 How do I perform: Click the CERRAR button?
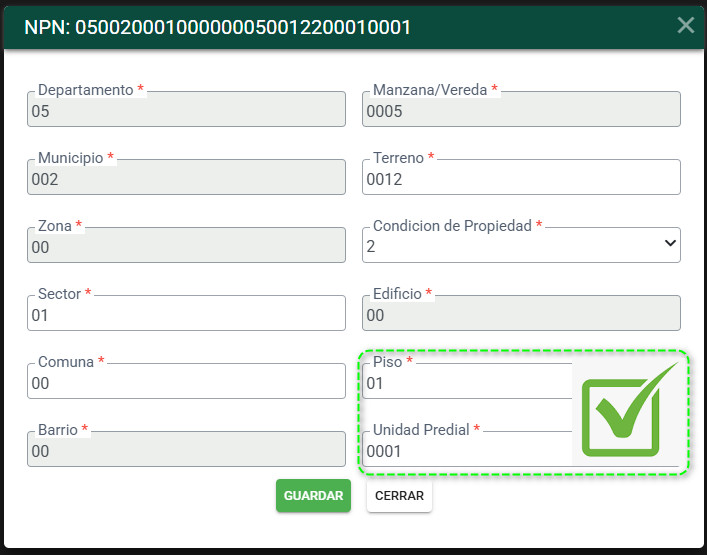point(399,495)
